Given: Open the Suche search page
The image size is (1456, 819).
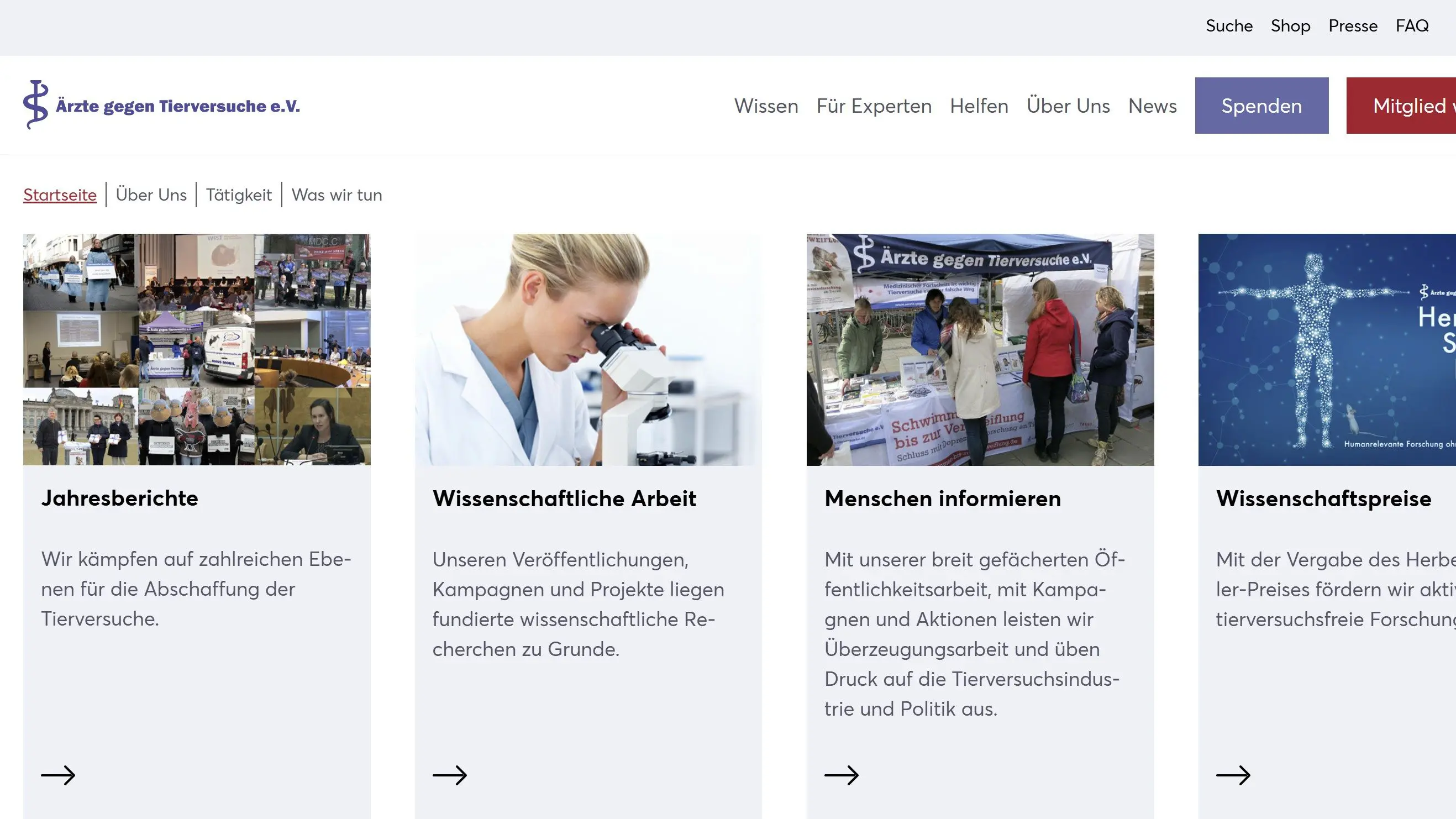Looking at the screenshot, I should (x=1229, y=25).
